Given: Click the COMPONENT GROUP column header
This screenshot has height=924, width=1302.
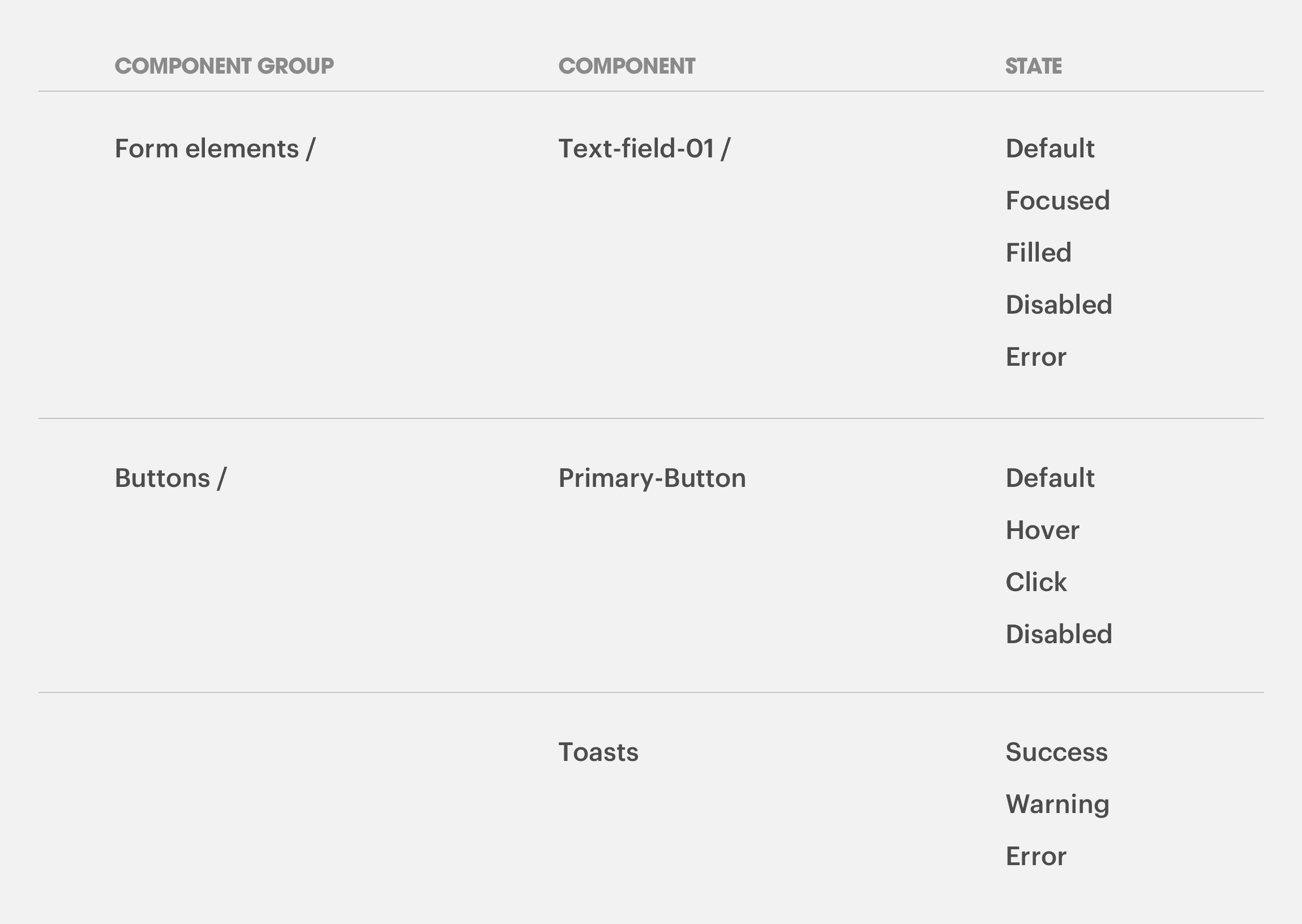Looking at the screenshot, I should [x=224, y=66].
